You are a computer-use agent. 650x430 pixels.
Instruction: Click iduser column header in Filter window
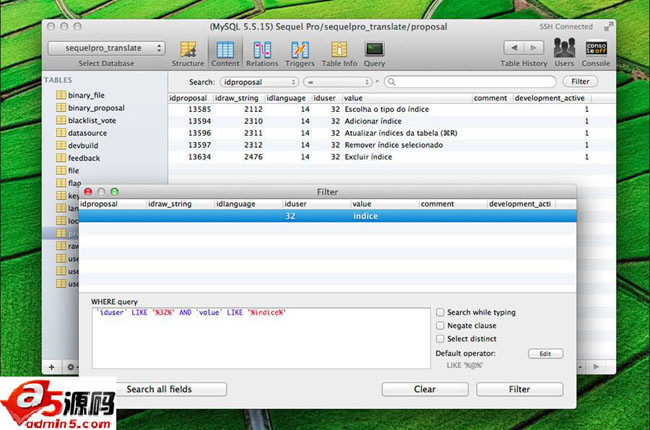316,204
